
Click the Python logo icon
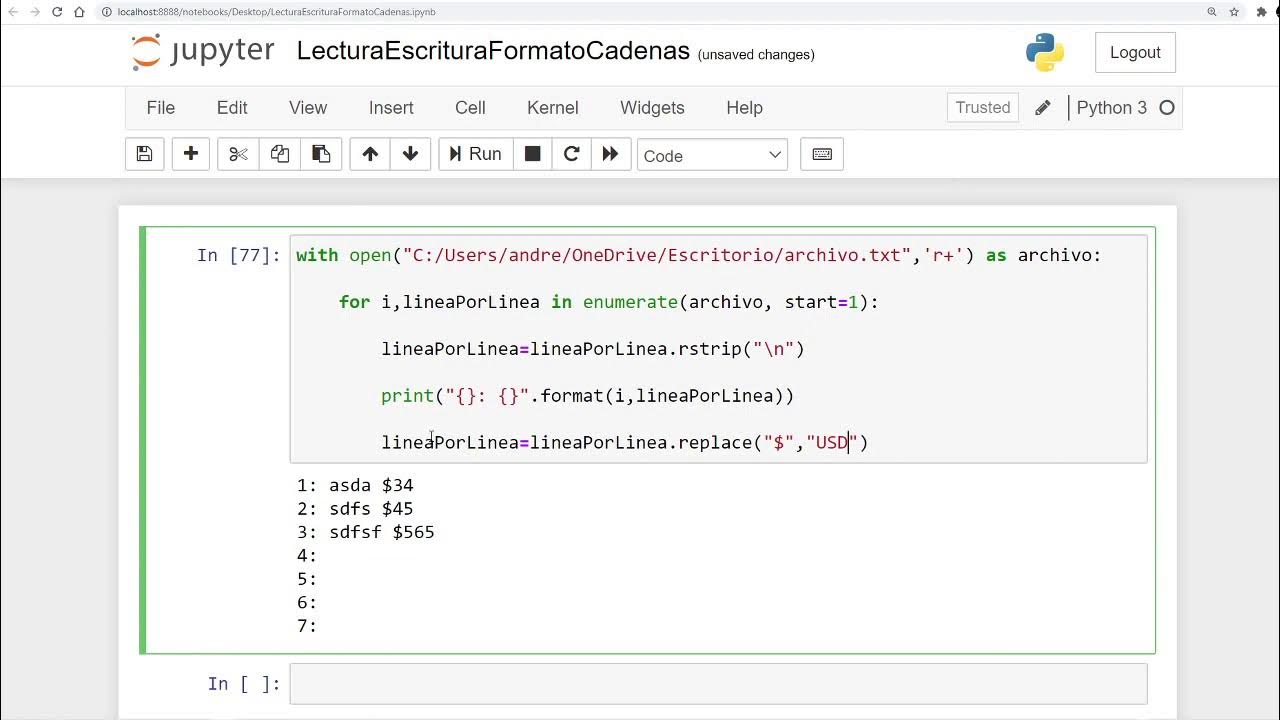(1045, 52)
